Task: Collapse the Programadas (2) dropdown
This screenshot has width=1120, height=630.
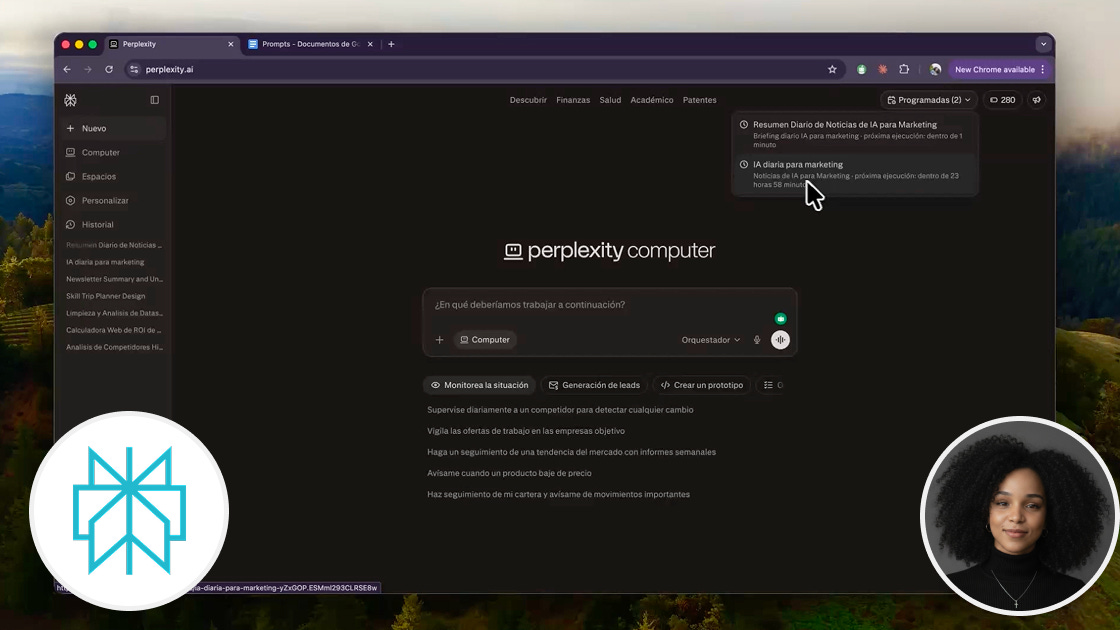Action: [x=929, y=100]
